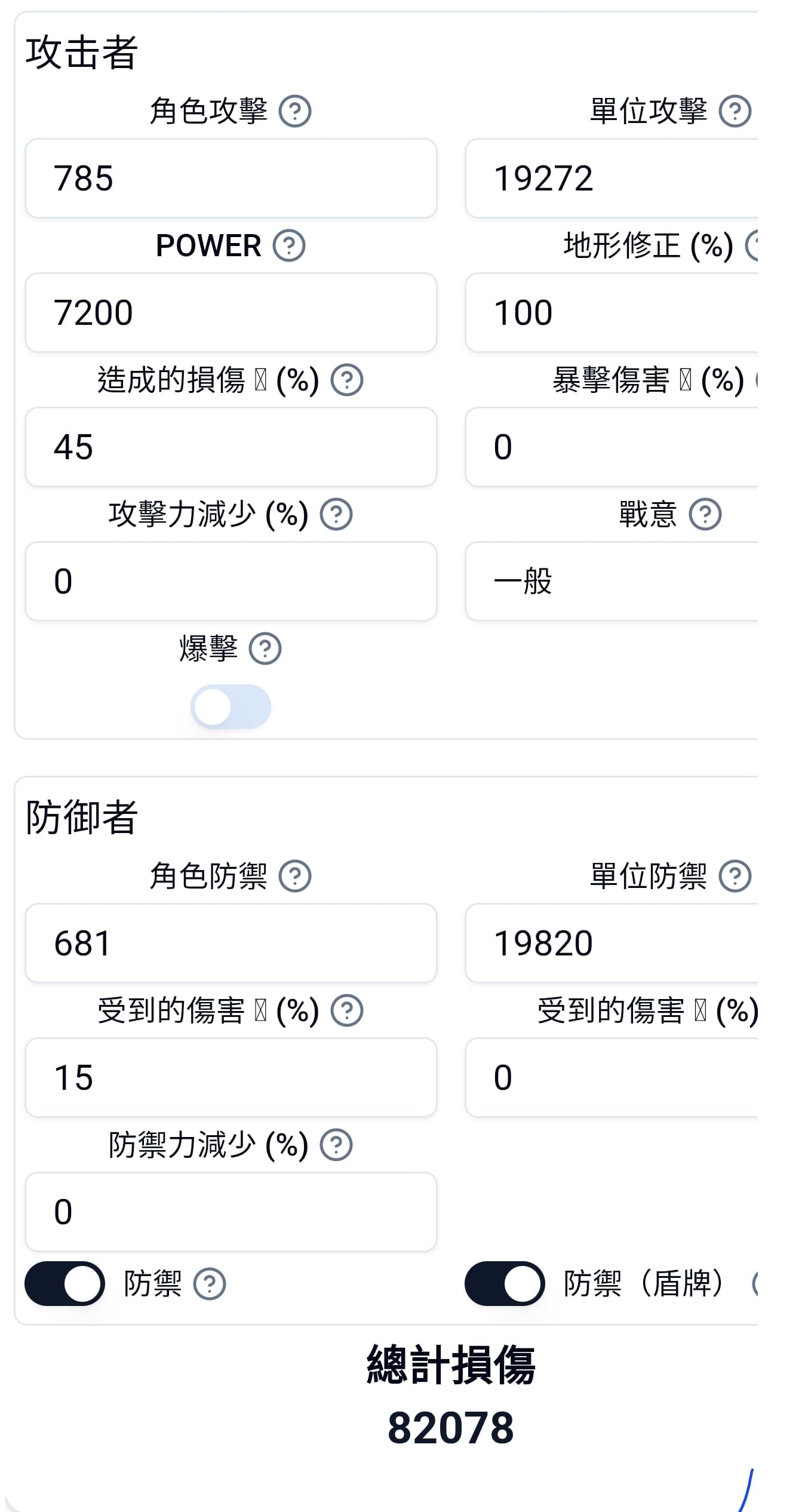Turn off the 防禦 toggle

pyautogui.click(x=64, y=1283)
